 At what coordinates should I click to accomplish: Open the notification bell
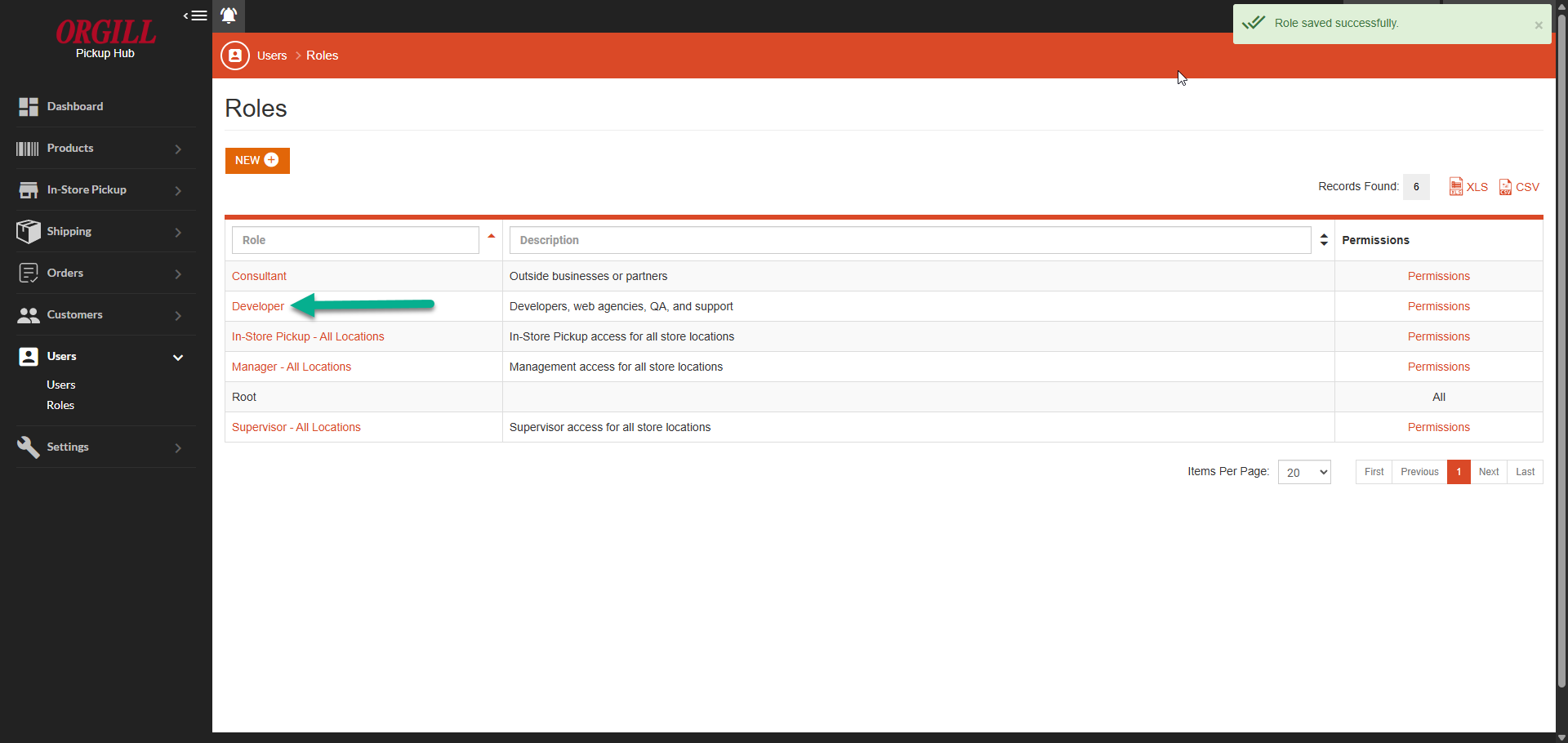(229, 16)
